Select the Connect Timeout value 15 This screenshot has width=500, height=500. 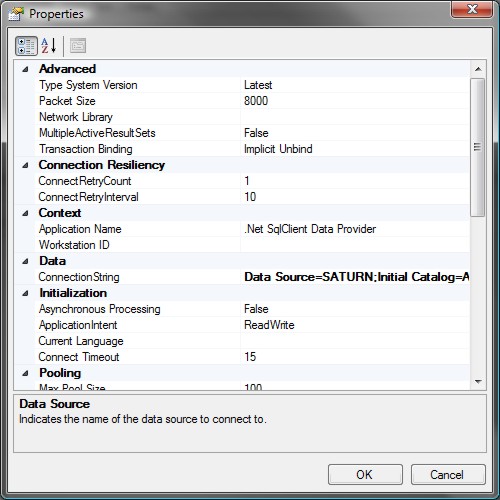click(x=355, y=357)
